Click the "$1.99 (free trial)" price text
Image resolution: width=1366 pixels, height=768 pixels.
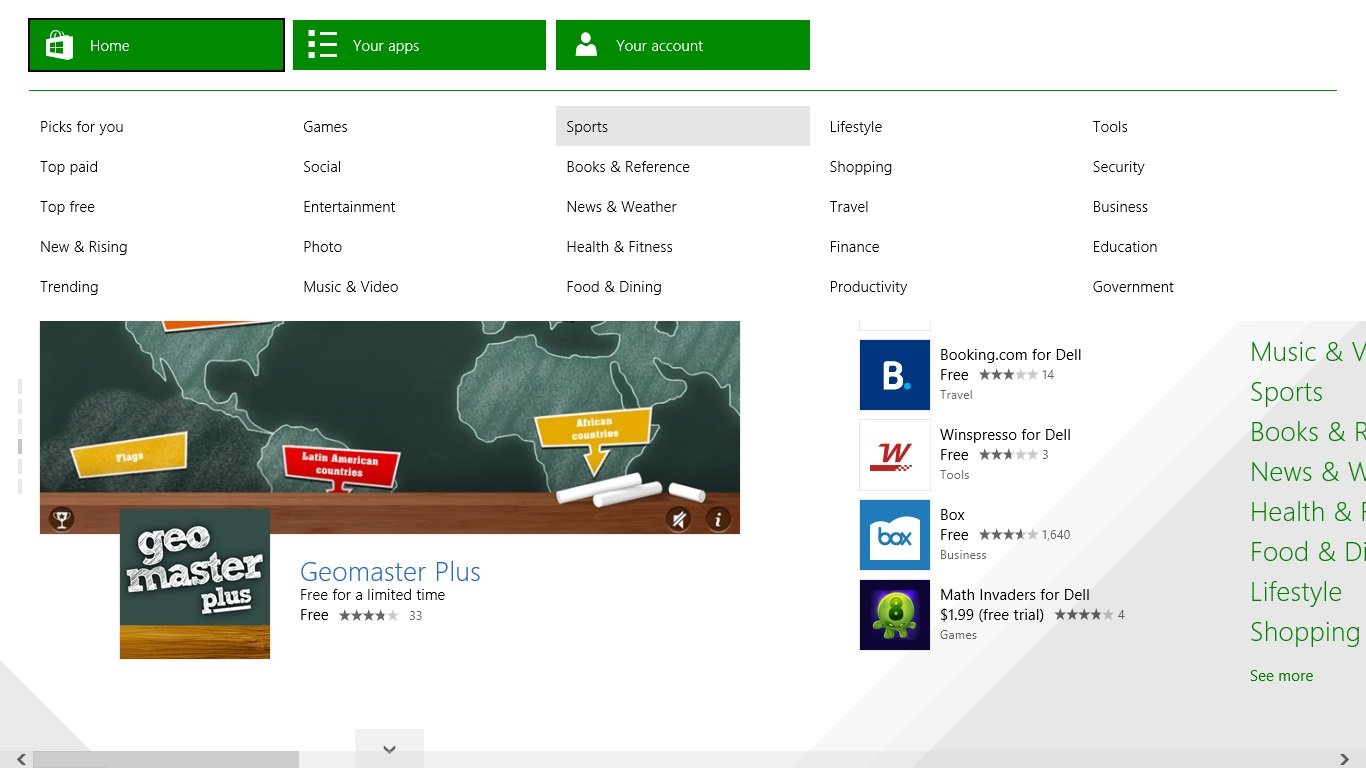pyautogui.click(x=992, y=615)
